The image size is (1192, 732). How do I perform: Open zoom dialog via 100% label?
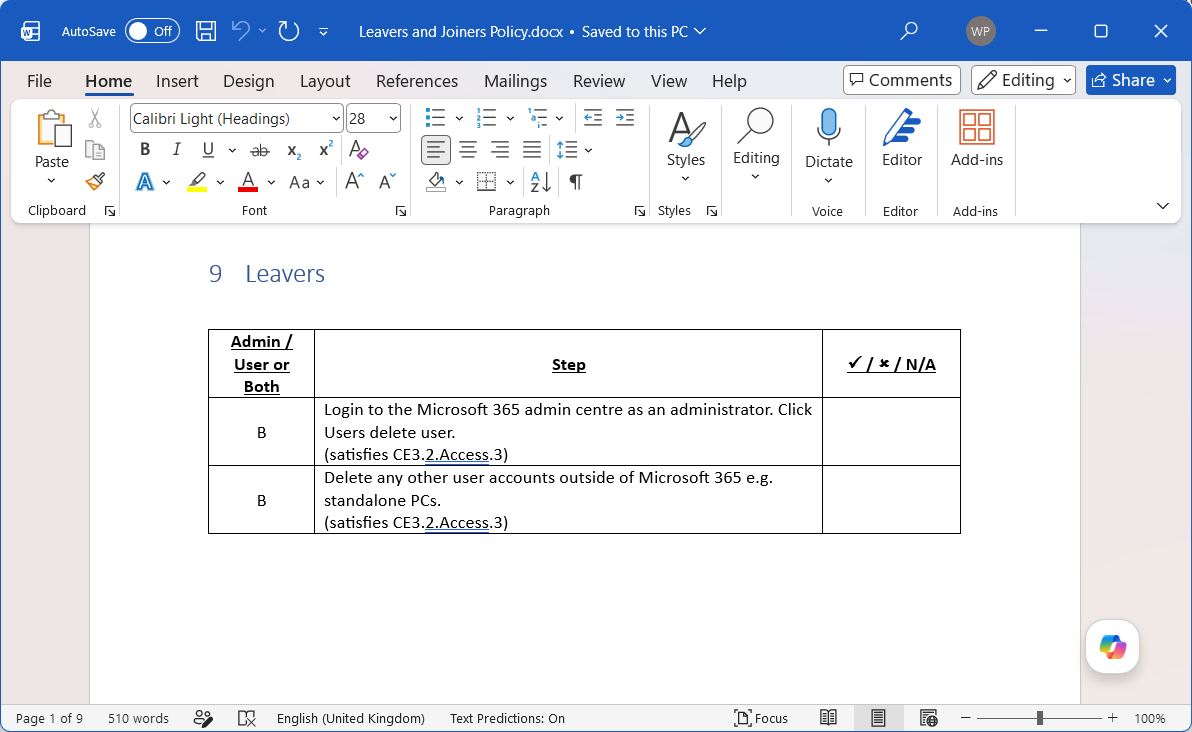click(1149, 718)
